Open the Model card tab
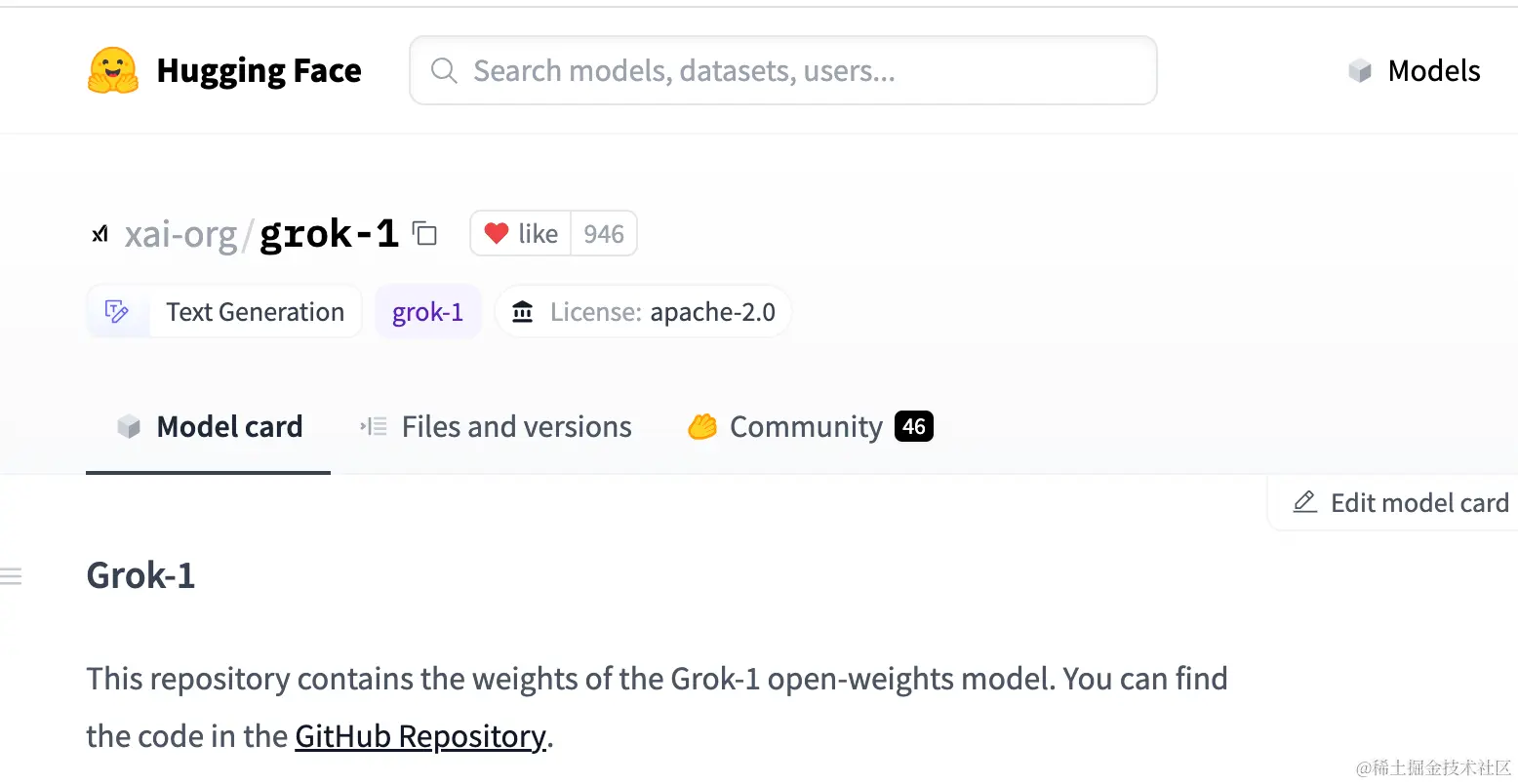The width and height of the screenshot is (1518, 784). tap(210, 427)
